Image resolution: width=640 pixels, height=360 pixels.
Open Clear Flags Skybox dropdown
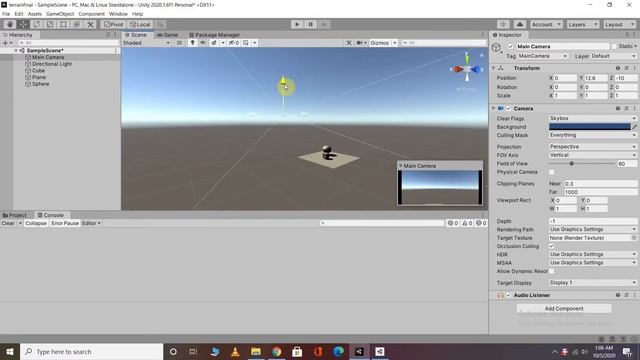[593, 118]
